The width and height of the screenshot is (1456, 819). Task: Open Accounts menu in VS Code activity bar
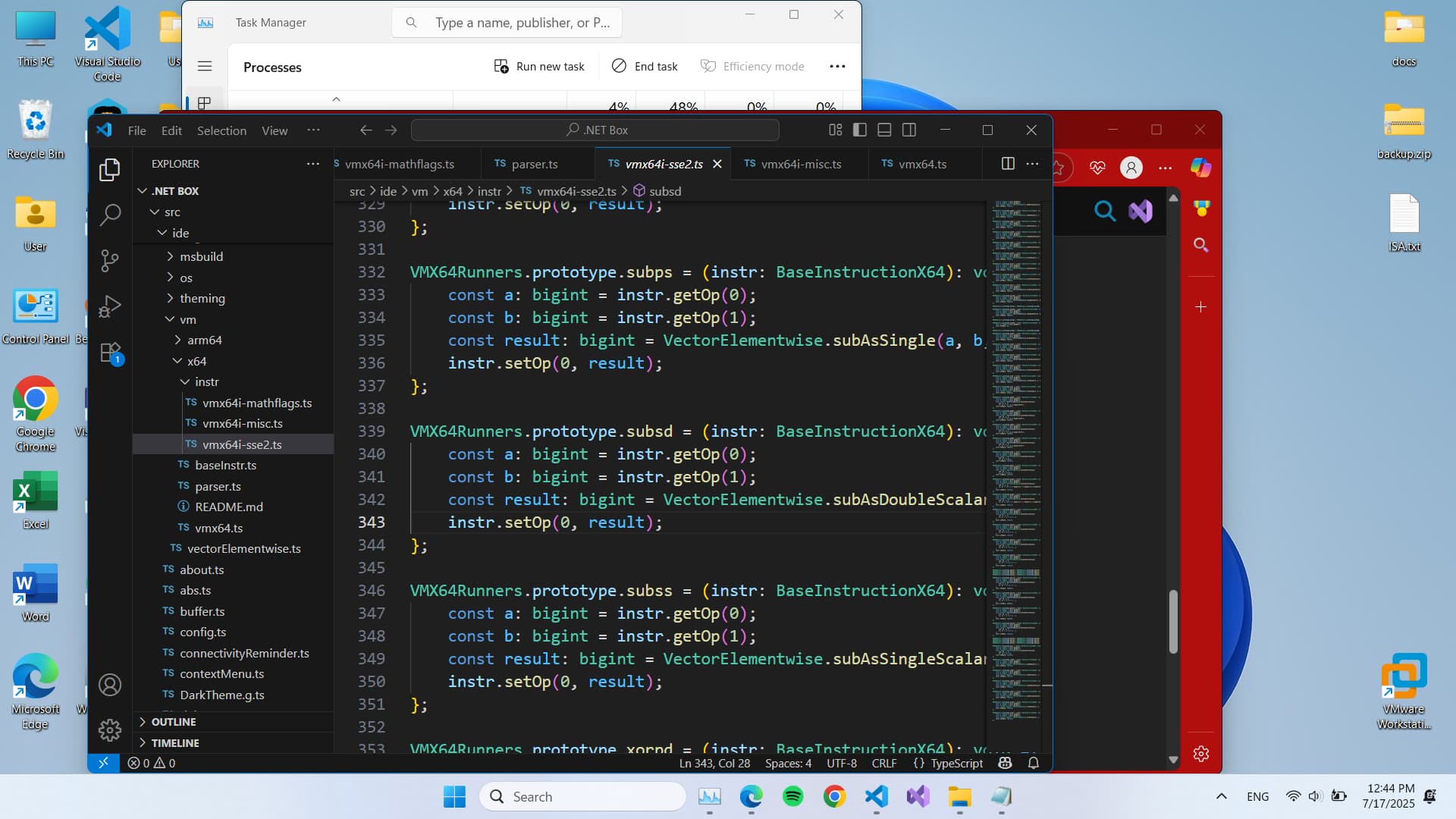[x=110, y=685]
